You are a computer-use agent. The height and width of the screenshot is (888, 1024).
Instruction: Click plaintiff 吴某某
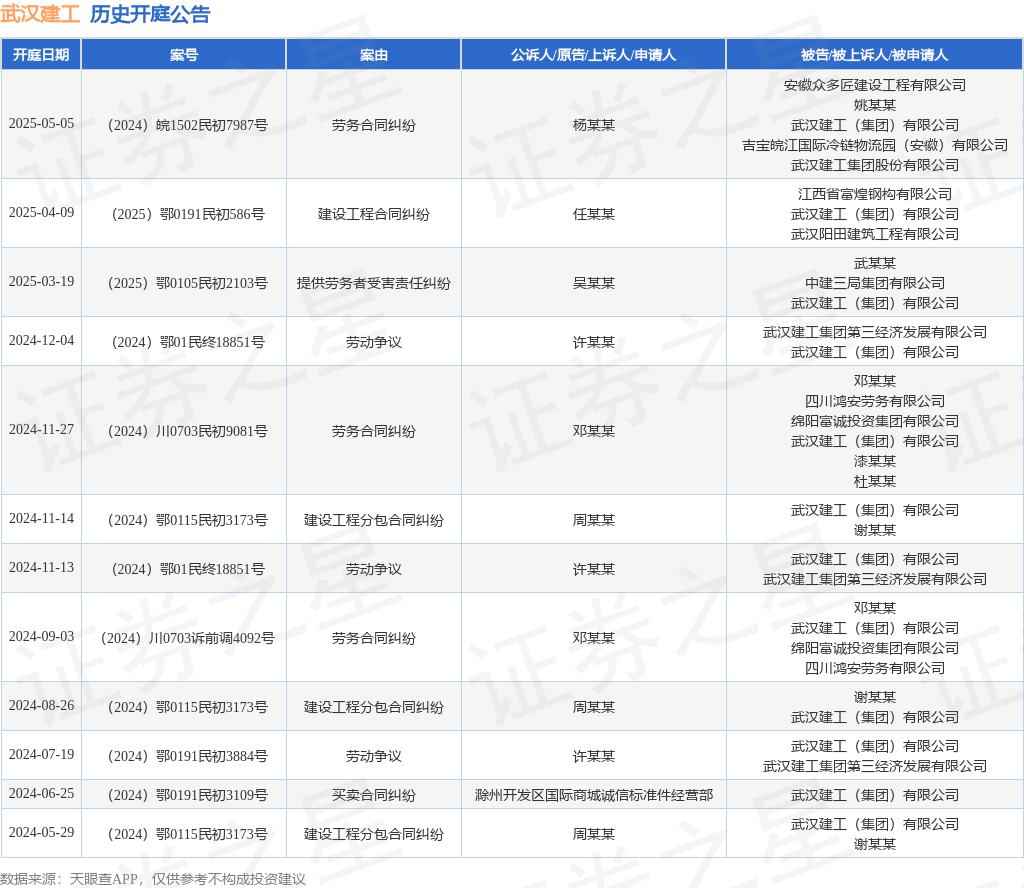pos(594,283)
